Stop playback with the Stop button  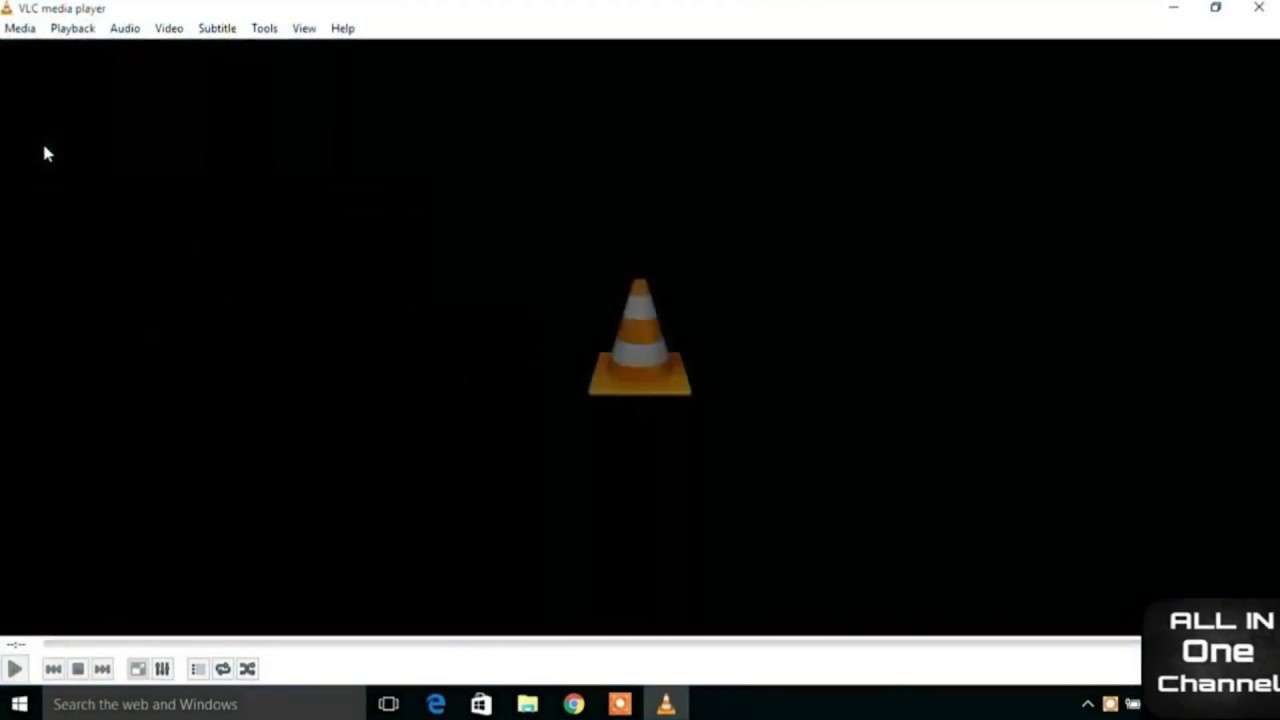point(78,669)
